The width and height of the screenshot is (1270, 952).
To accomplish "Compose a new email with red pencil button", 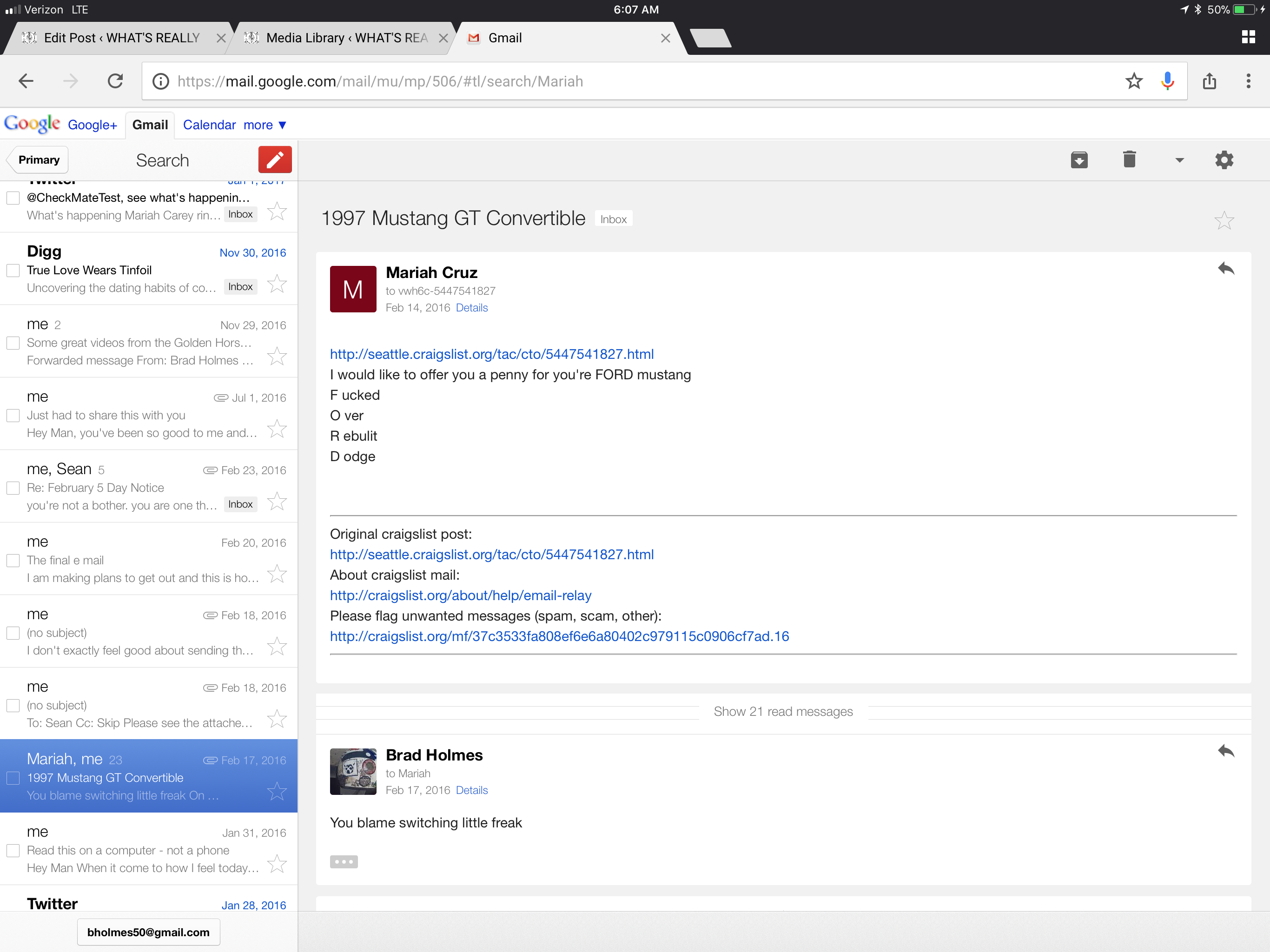I will coord(274,159).
